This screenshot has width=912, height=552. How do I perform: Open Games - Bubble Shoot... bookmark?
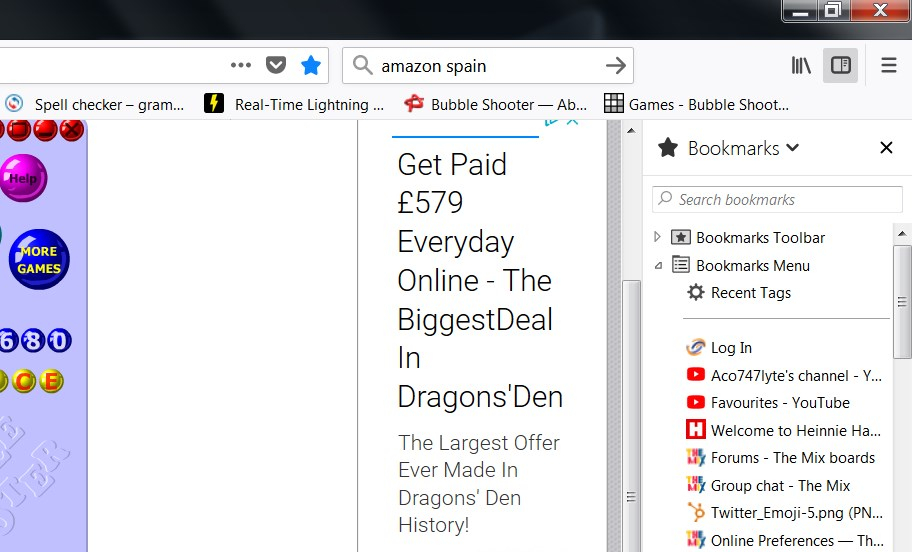click(697, 105)
